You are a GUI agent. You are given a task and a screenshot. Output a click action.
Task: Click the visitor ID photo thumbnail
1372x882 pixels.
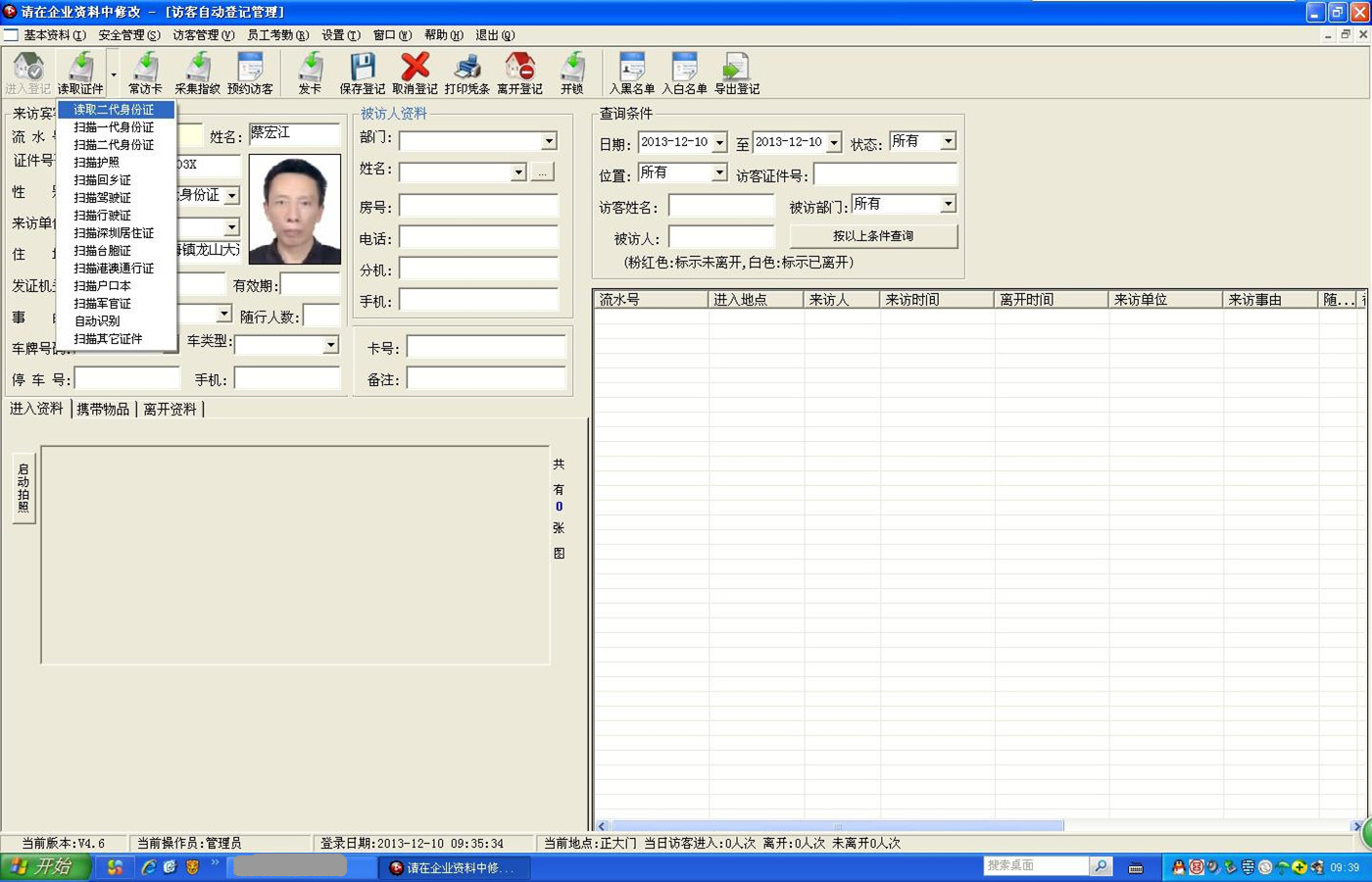click(x=295, y=209)
